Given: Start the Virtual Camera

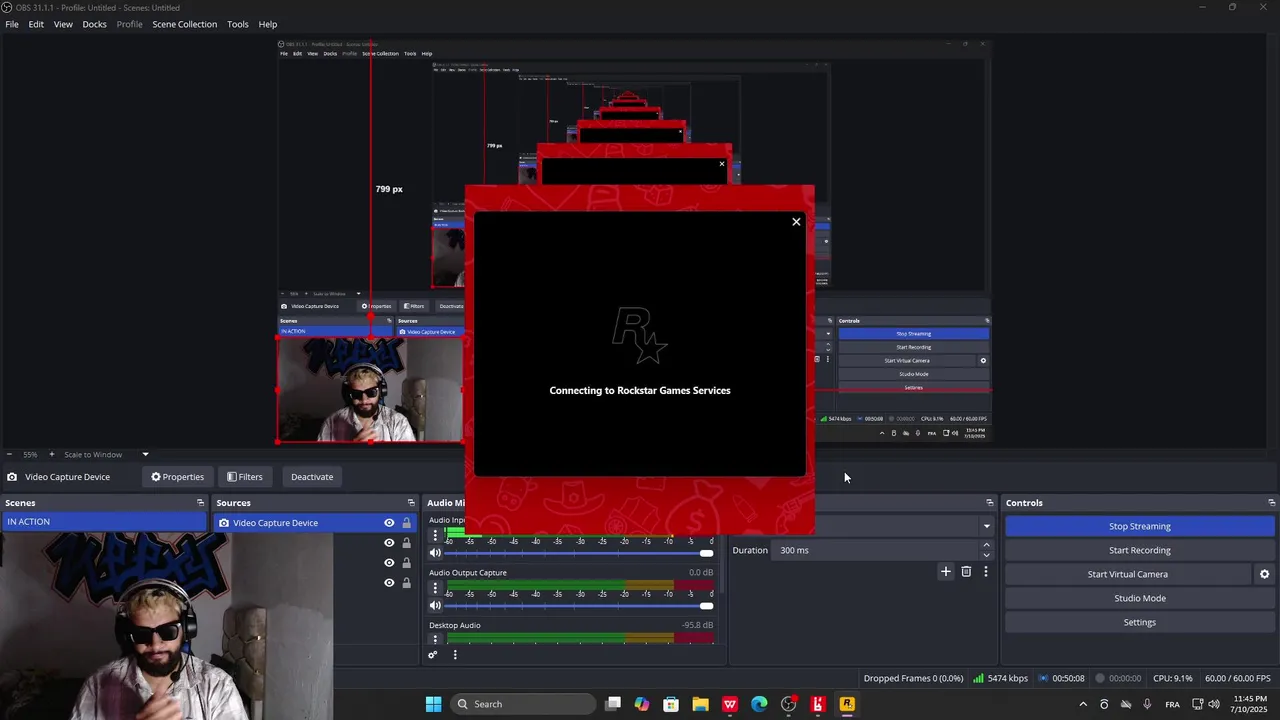Looking at the screenshot, I should click(1127, 574).
